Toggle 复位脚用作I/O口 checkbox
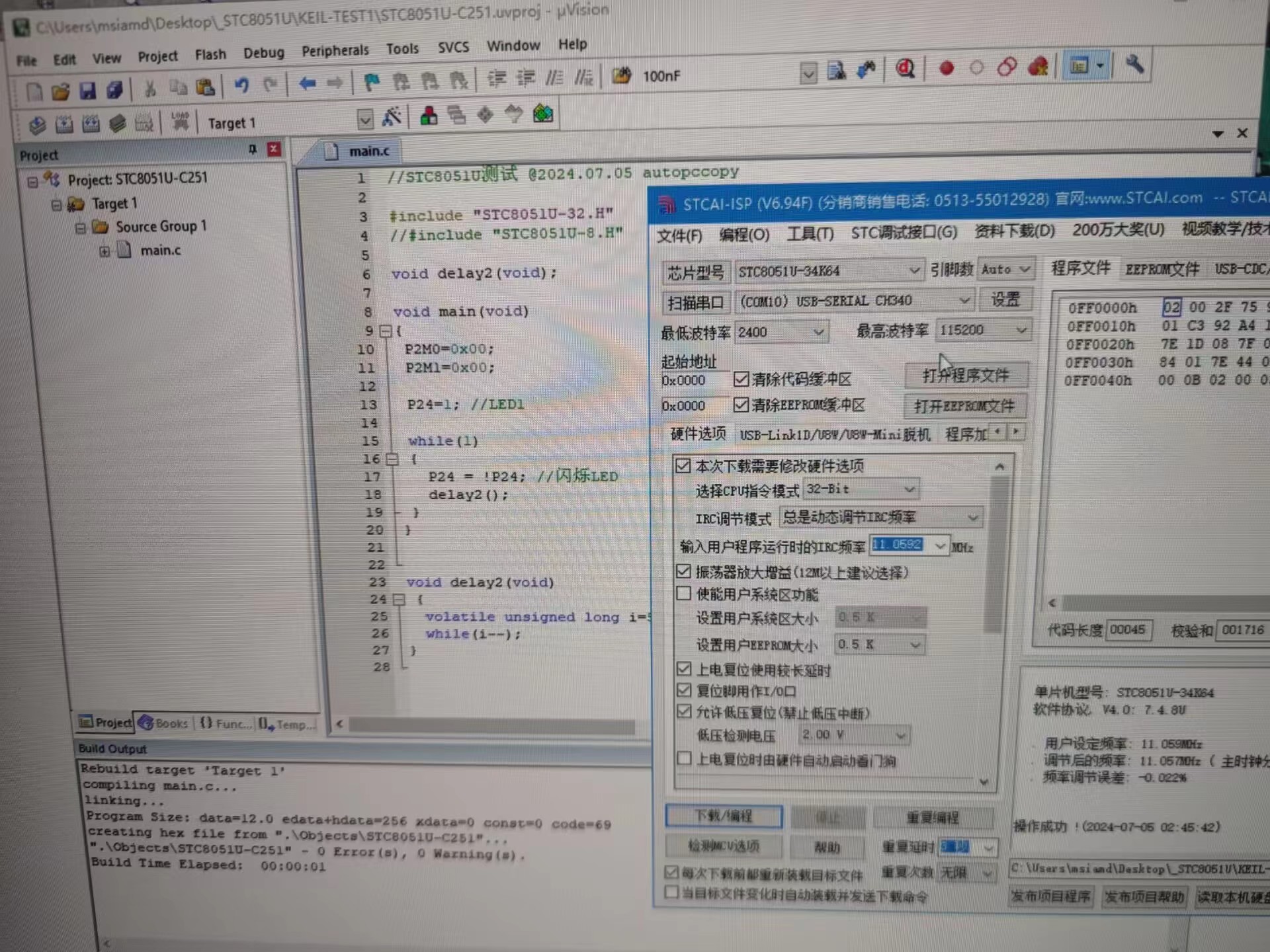This screenshot has width=1270, height=952. (684, 690)
